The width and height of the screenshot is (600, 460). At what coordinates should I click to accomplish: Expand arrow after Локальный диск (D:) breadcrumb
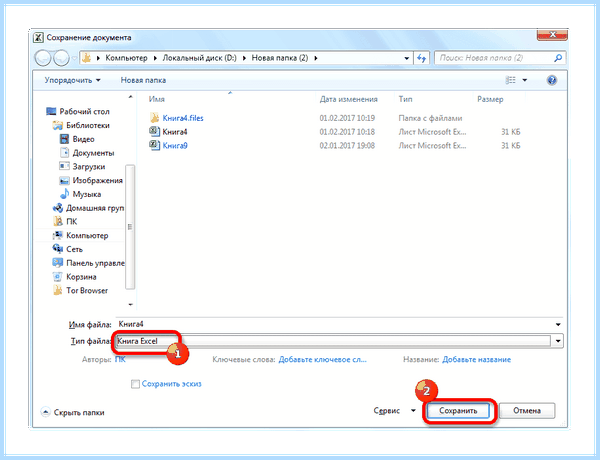[244, 58]
